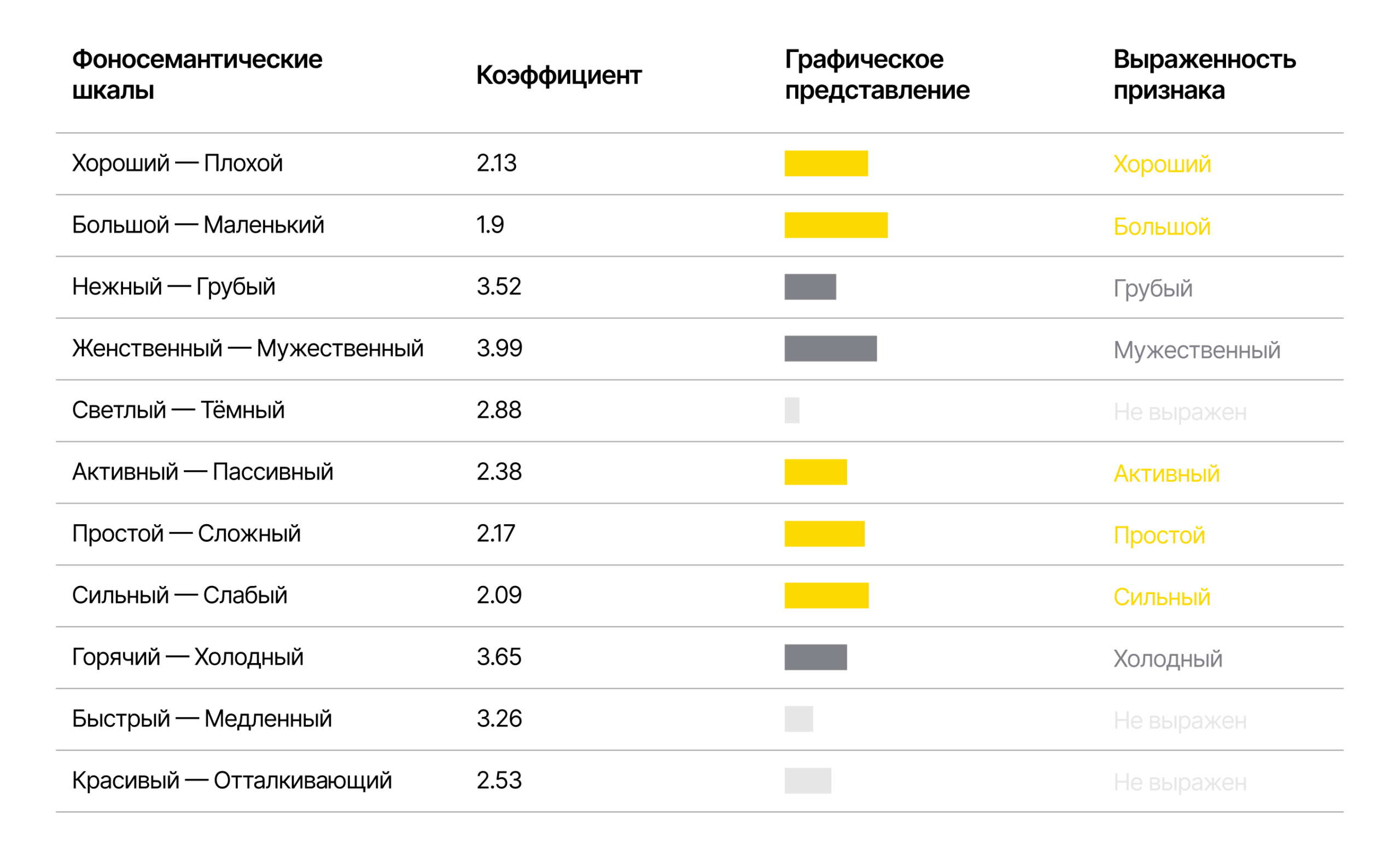Select the Быстрый — Медленный scale label

click(202, 719)
